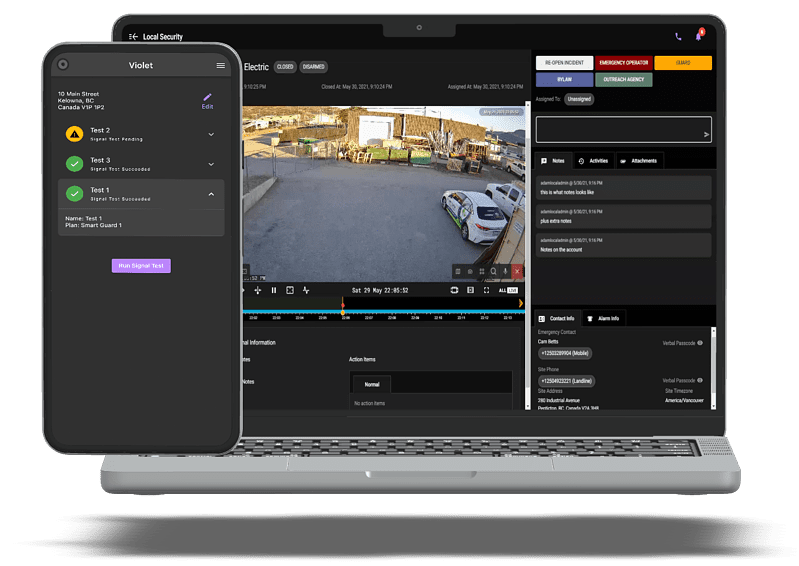Screen dimensions: 799x566
Task: Collapse the Test 1 details chevron
Action: (x=211, y=194)
